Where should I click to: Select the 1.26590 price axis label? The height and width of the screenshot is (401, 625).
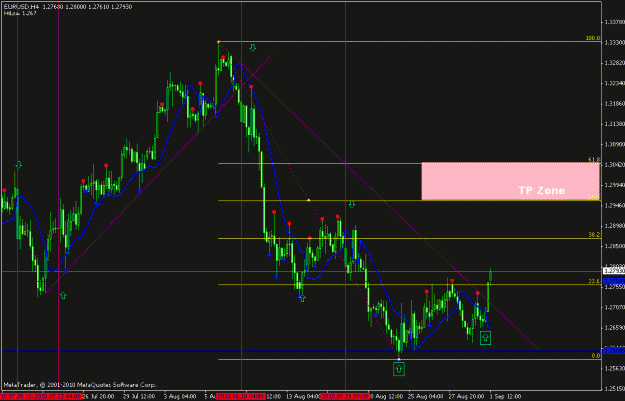click(614, 328)
